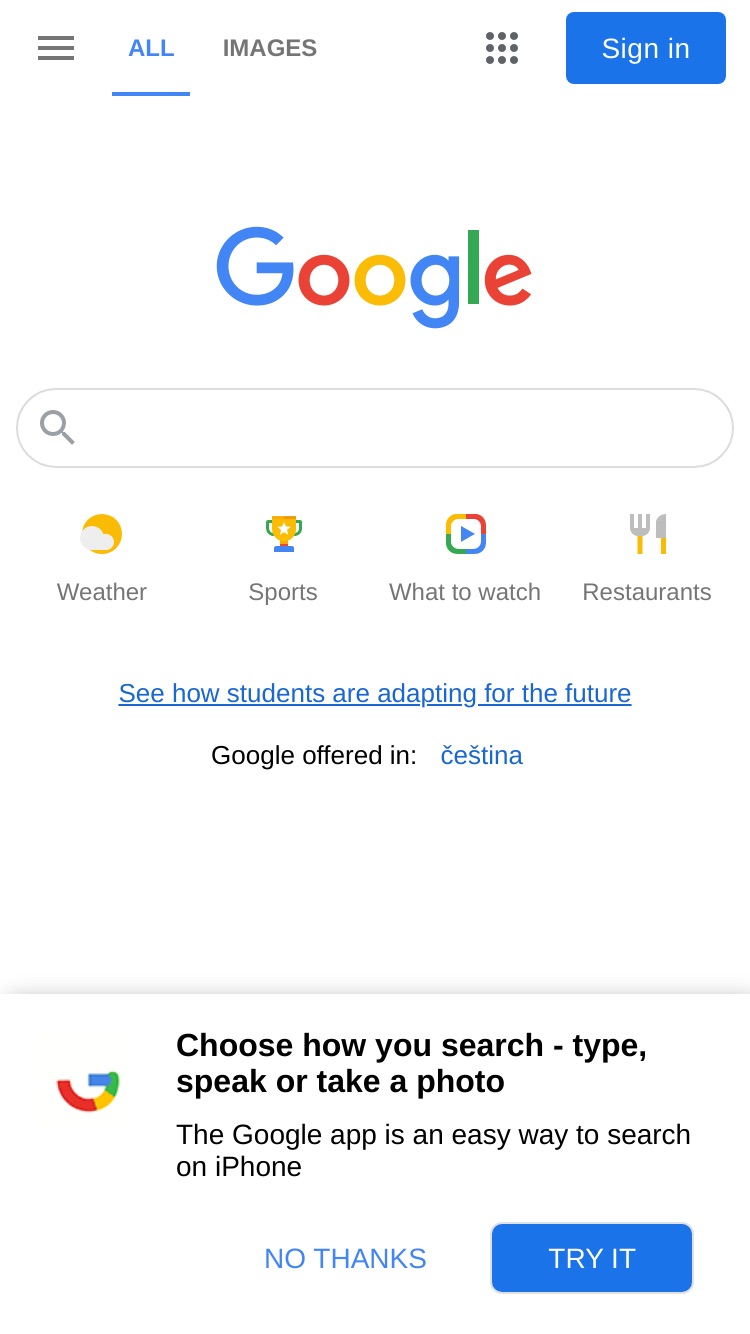Focus the Google search input field
Image resolution: width=750 pixels, height=1334 pixels.
point(375,428)
